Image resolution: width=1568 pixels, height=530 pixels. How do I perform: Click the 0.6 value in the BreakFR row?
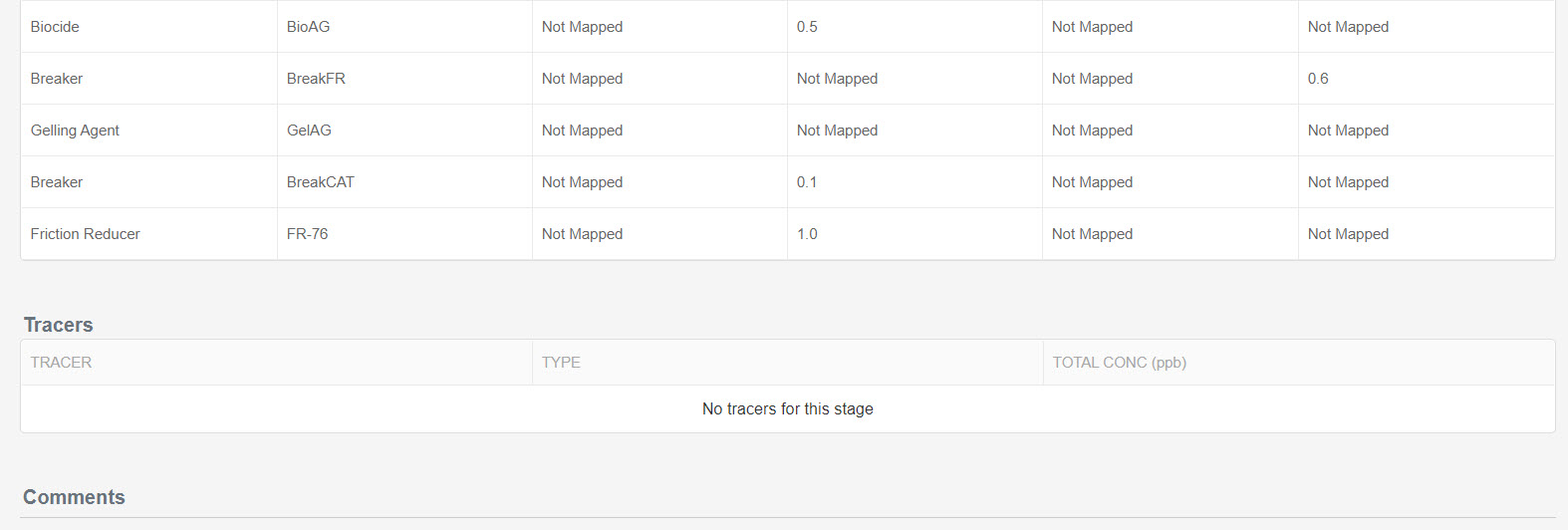coord(1318,79)
